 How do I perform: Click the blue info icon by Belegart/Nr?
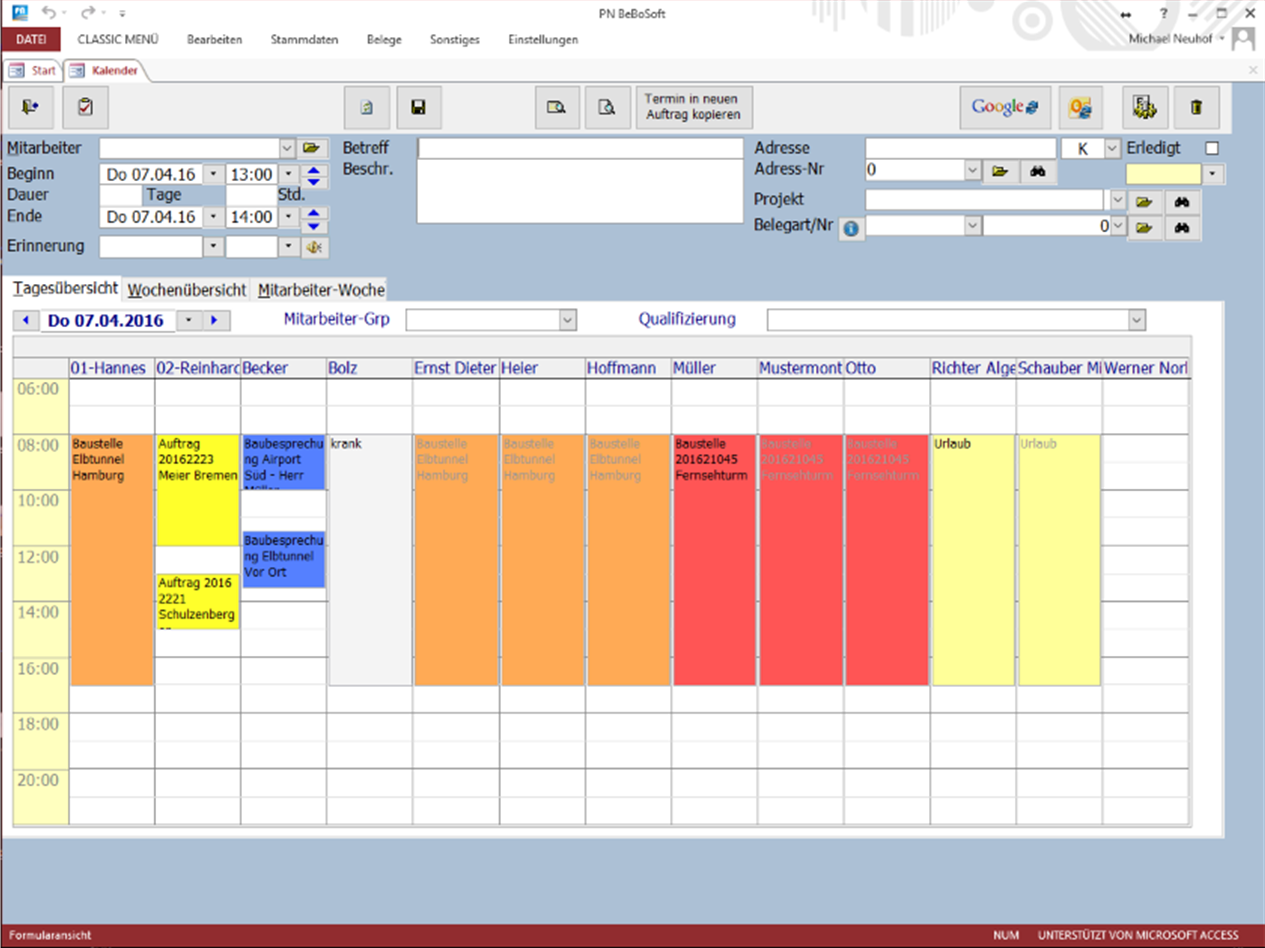(x=851, y=229)
